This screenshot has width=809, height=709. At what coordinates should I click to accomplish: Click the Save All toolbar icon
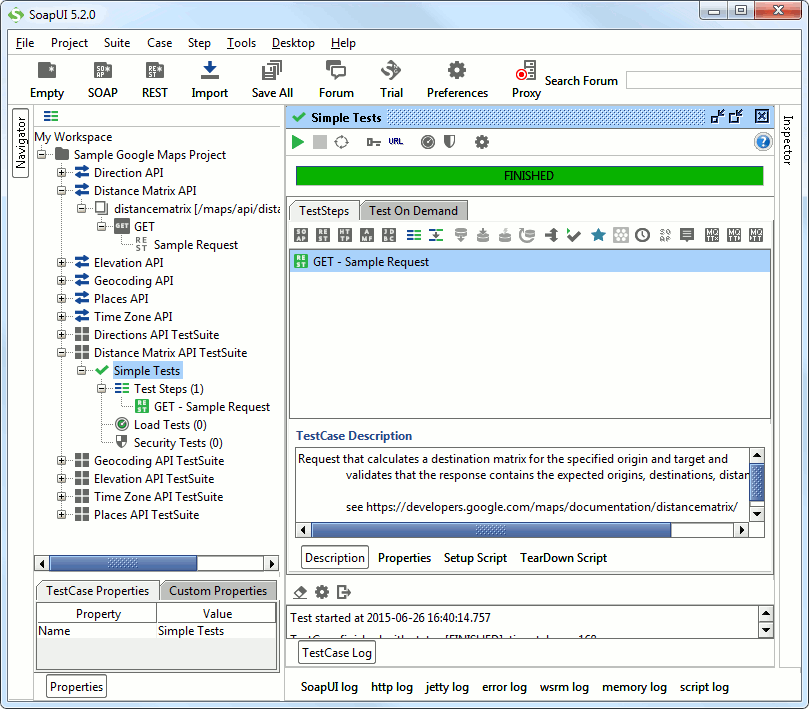[x=272, y=80]
